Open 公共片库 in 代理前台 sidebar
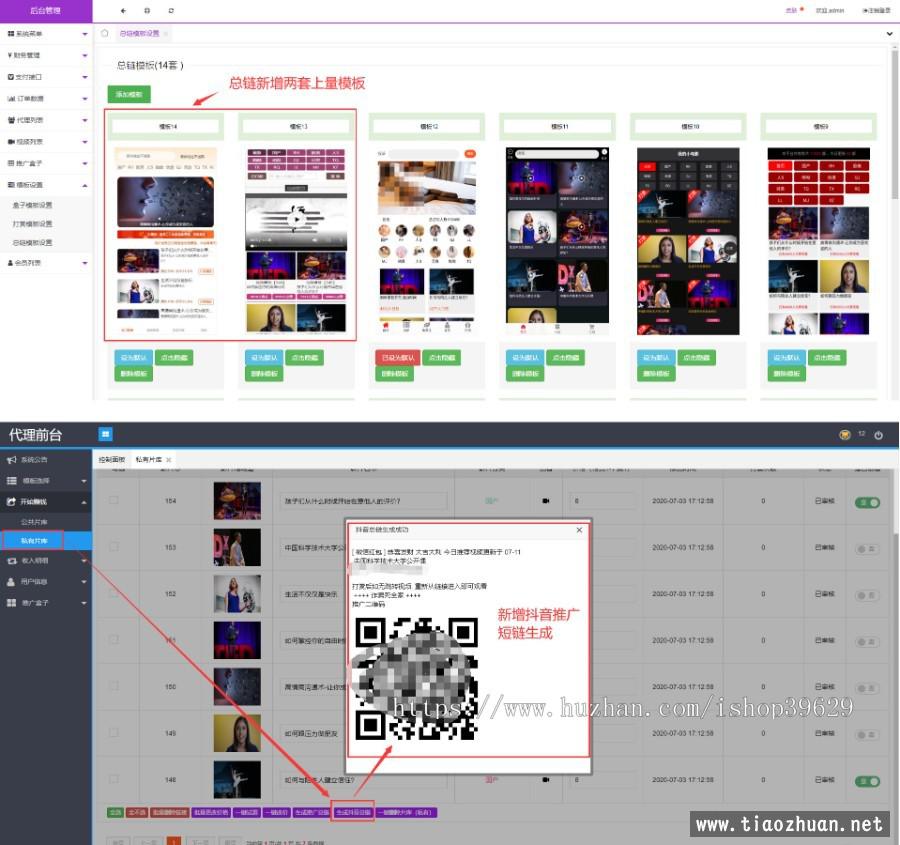The image size is (900, 845). pyautogui.click(x=34, y=522)
